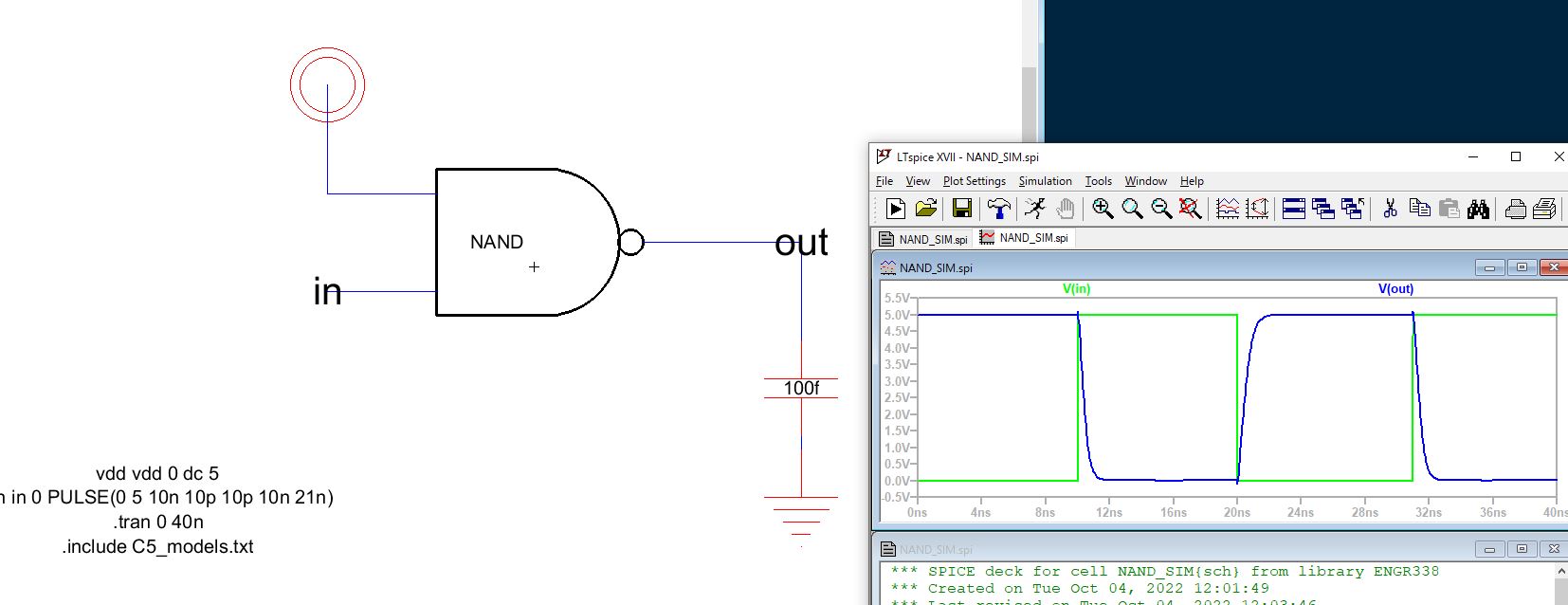This screenshot has width=1568, height=605.
Task: Open the Tools menu
Action: 1098,181
